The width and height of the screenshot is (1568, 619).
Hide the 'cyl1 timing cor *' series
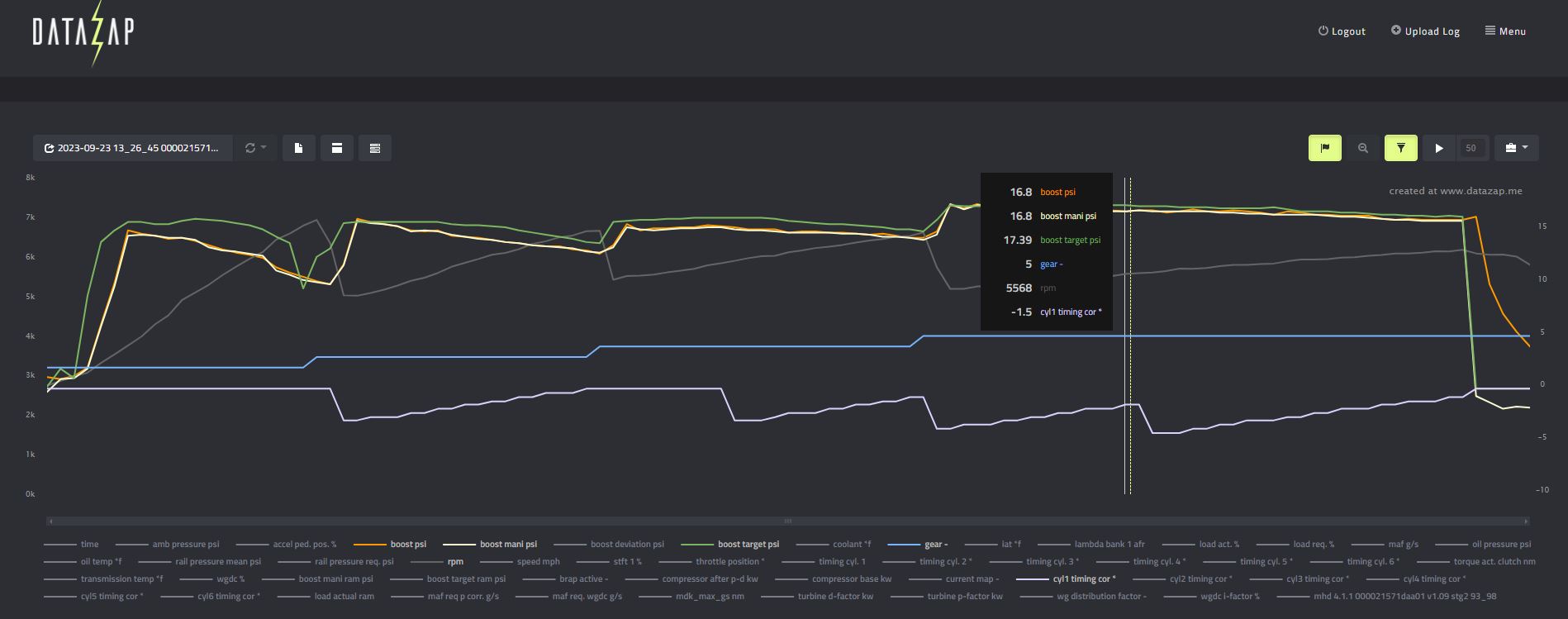pyautogui.click(x=1066, y=579)
